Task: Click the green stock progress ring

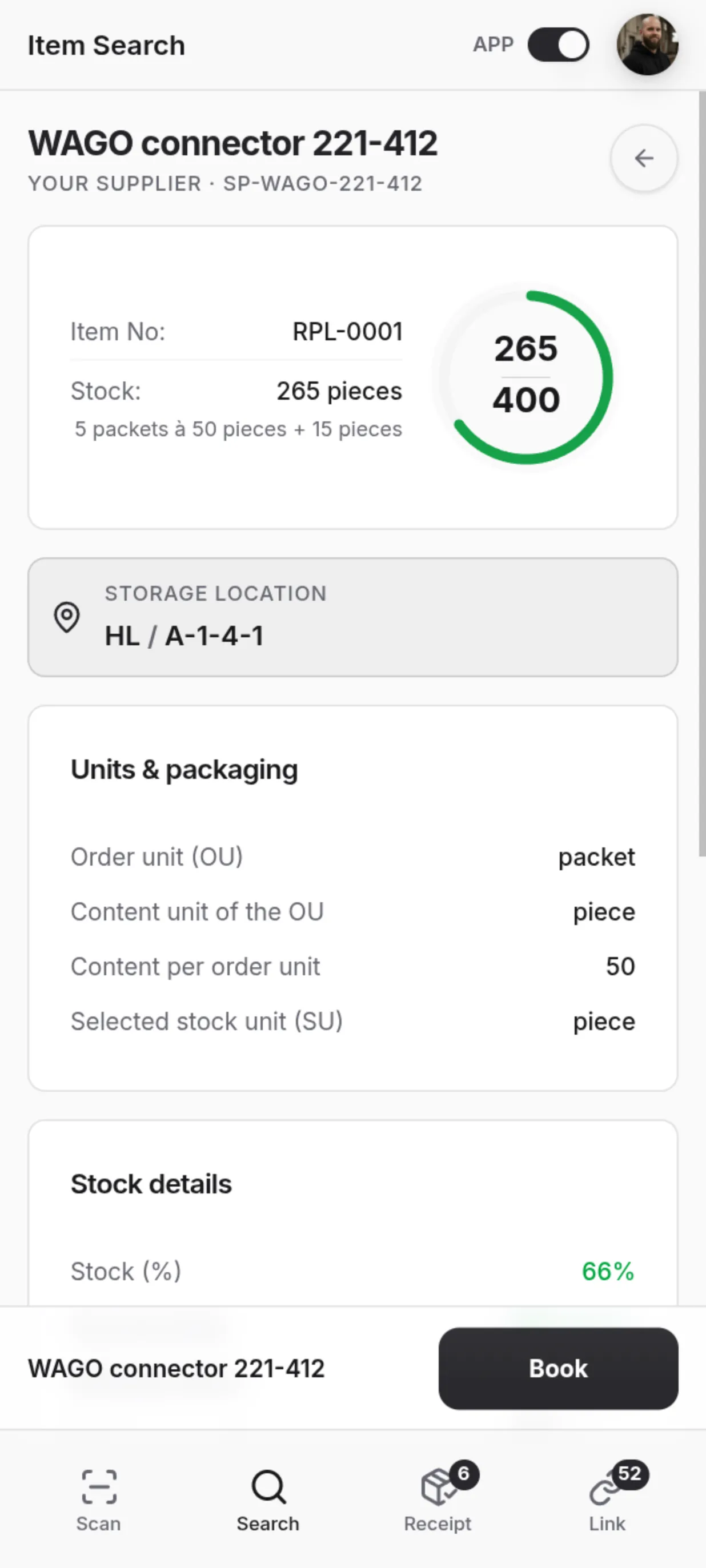Action: coord(528,375)
